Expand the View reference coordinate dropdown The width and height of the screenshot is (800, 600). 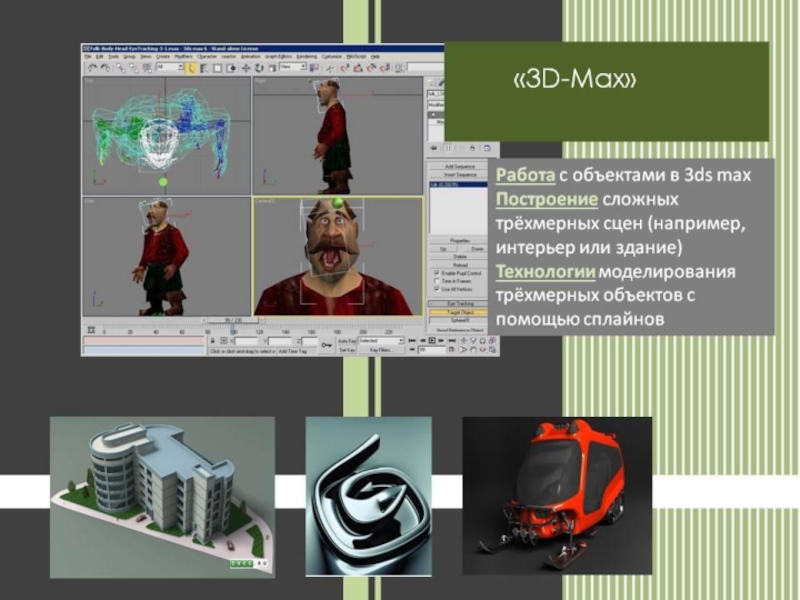click(x=292, y=68)
